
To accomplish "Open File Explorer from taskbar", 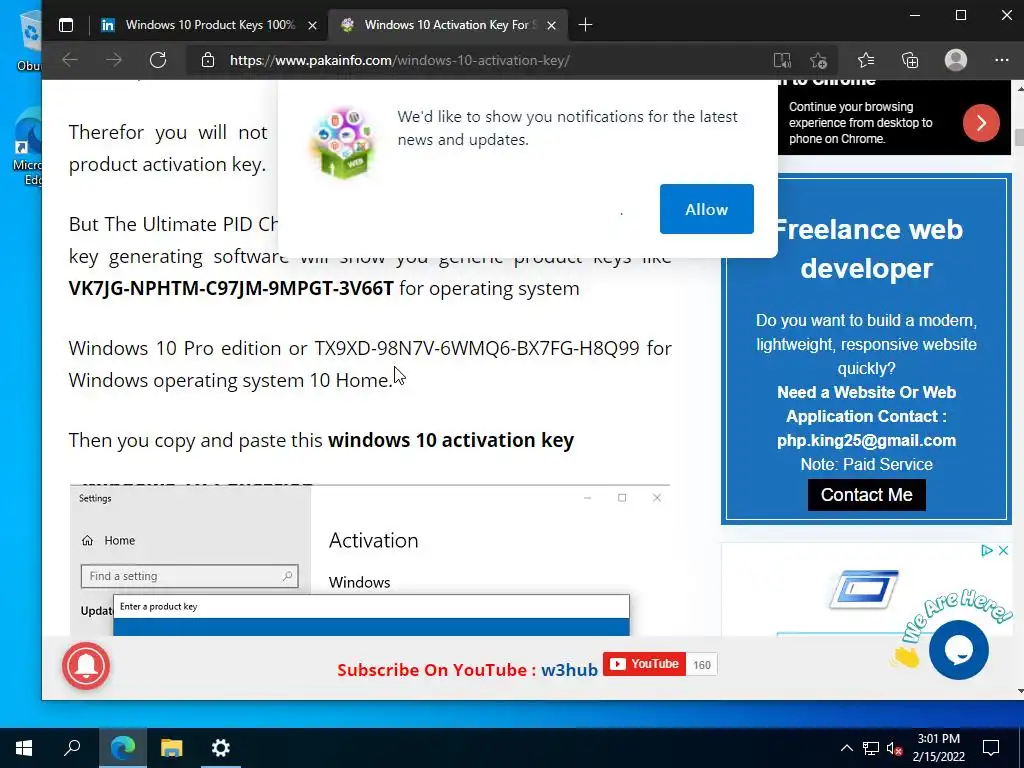I will (x=172, y=748).
